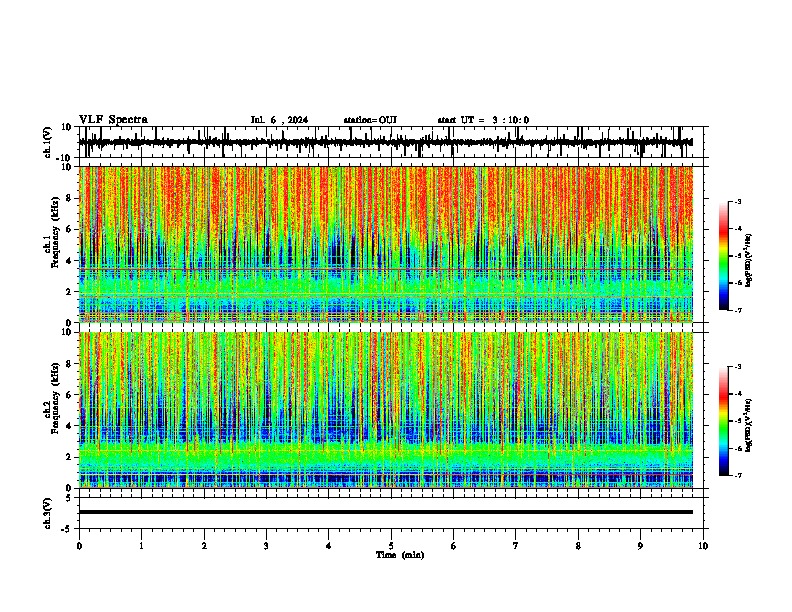
Task: Click the "5" tick on the time axis
Action: click(x=391, y=546)
